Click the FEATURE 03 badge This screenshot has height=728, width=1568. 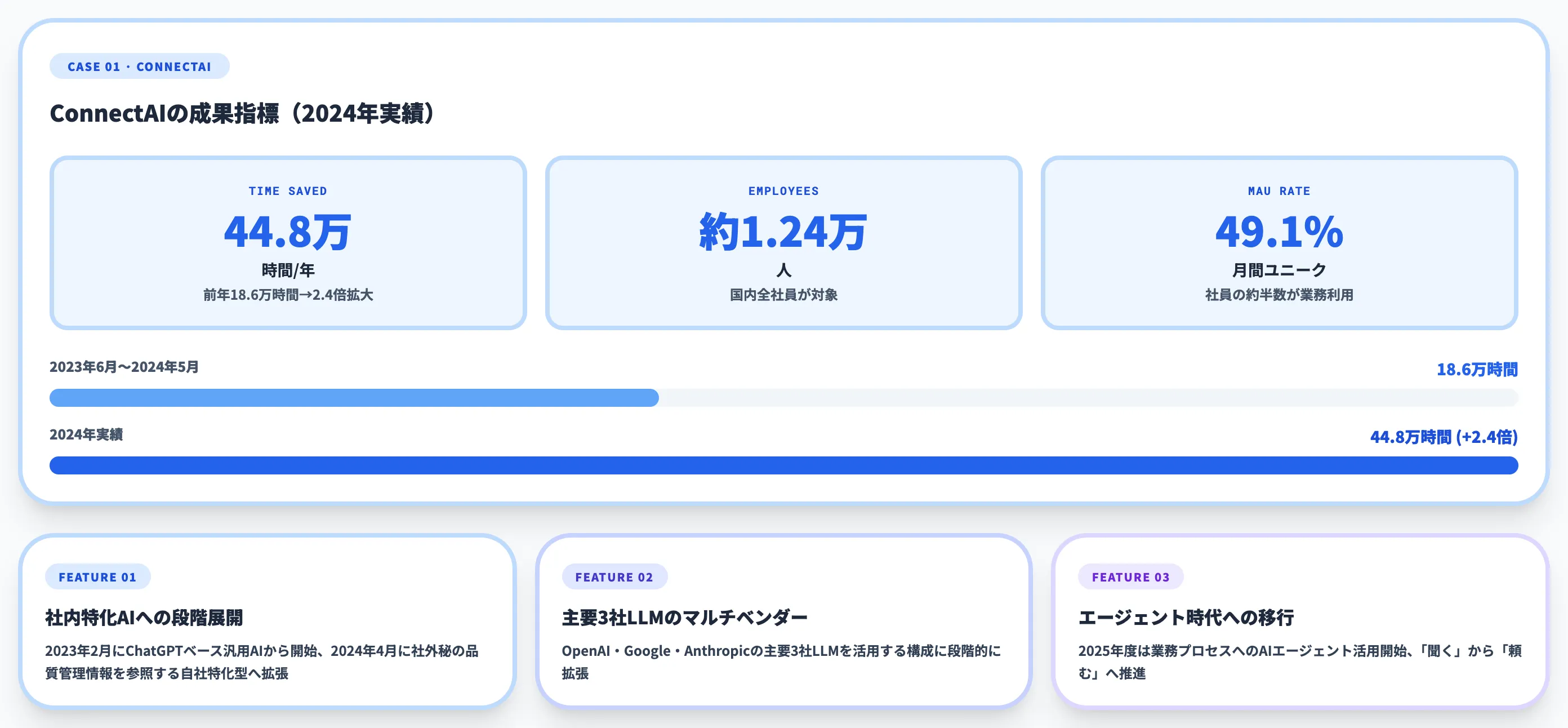click(x=1130, y=577)
